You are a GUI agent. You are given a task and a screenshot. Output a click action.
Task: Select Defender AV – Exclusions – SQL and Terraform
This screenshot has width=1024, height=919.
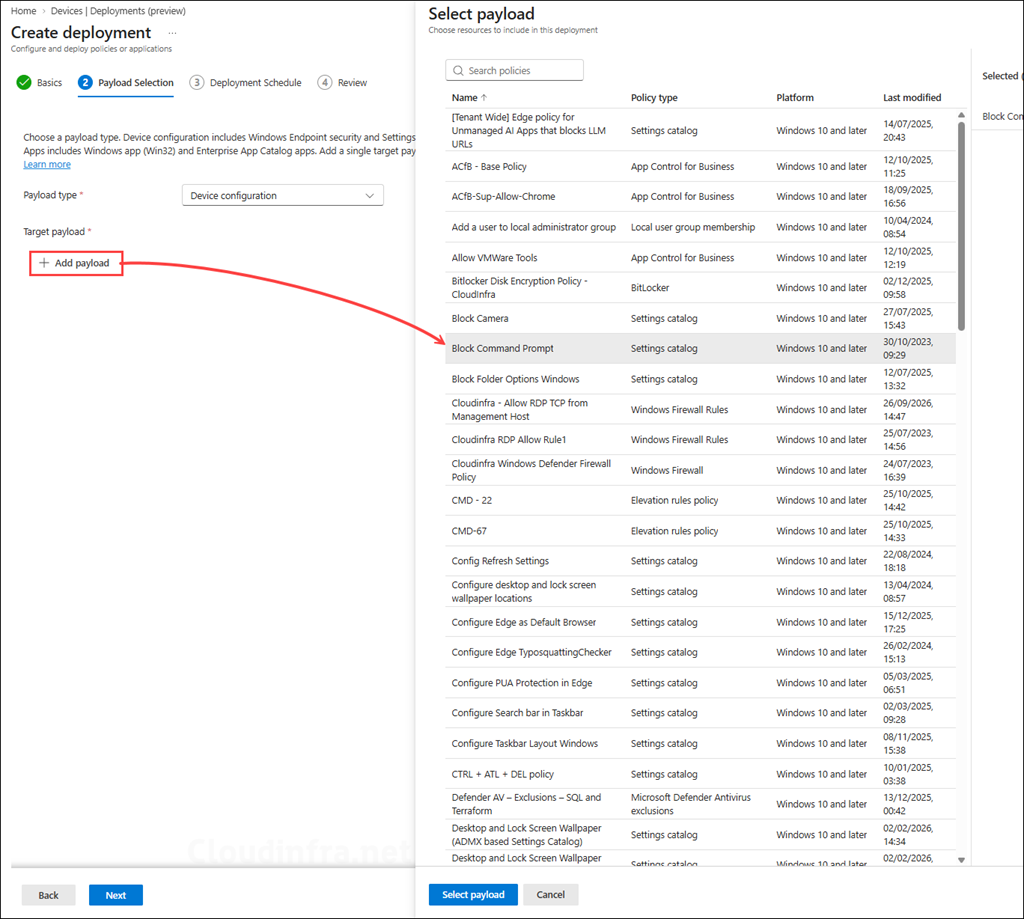pyautogui.click(x=700, y=804)
